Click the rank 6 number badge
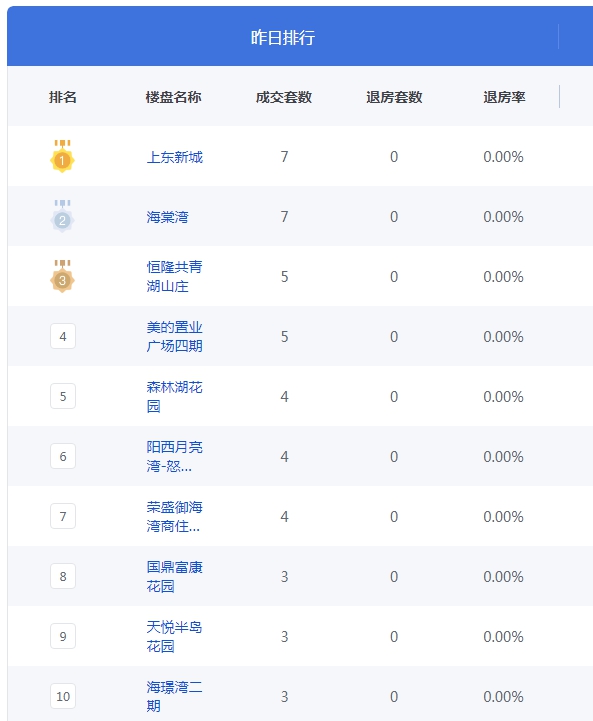The image size is (593, 721). 63,456
